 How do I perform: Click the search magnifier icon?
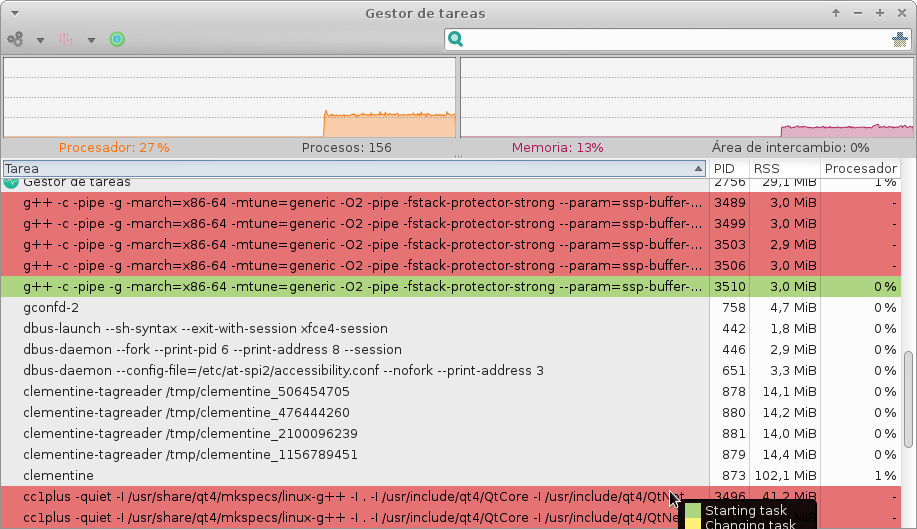click(x=456, y=39)
